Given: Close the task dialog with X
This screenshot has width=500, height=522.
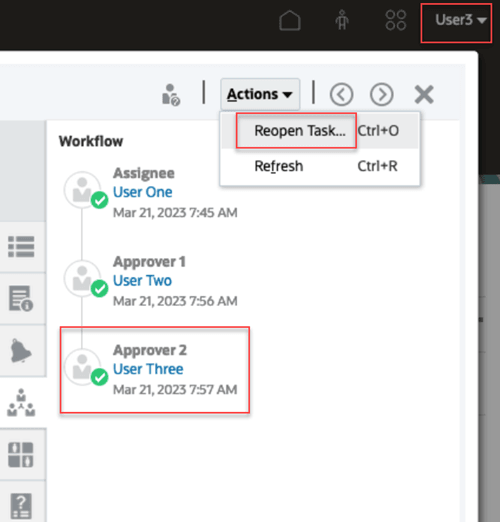Looking at the screenshot, I should tap(424, 94).
